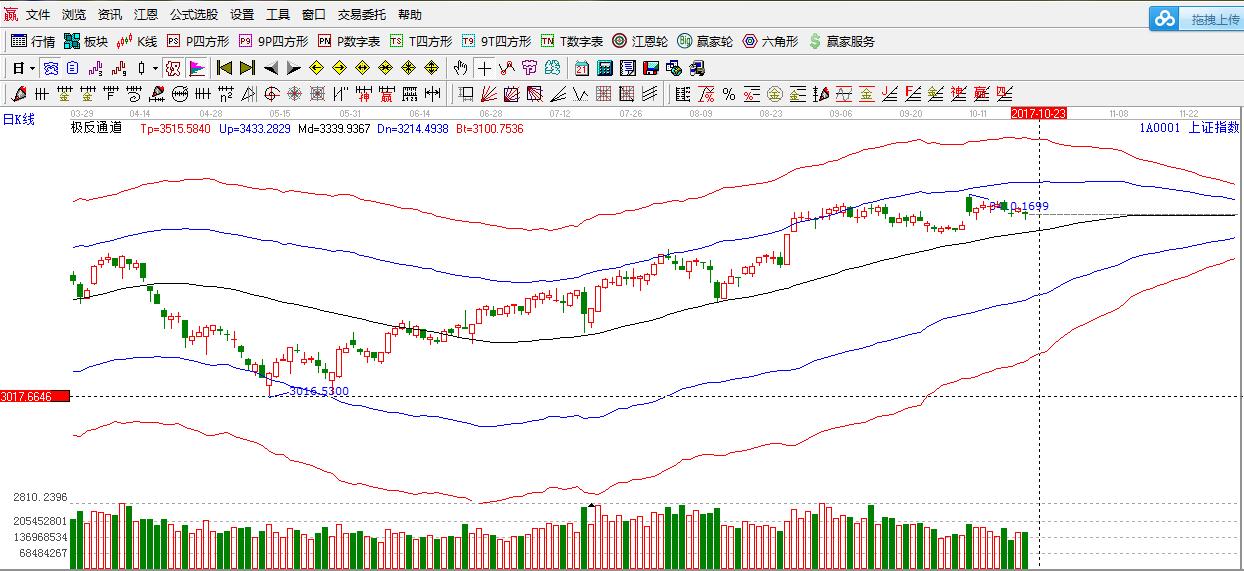Toggle the crosshair cursor tool
The height and width of the screenshot is (571, 1244).
[484, 68]
